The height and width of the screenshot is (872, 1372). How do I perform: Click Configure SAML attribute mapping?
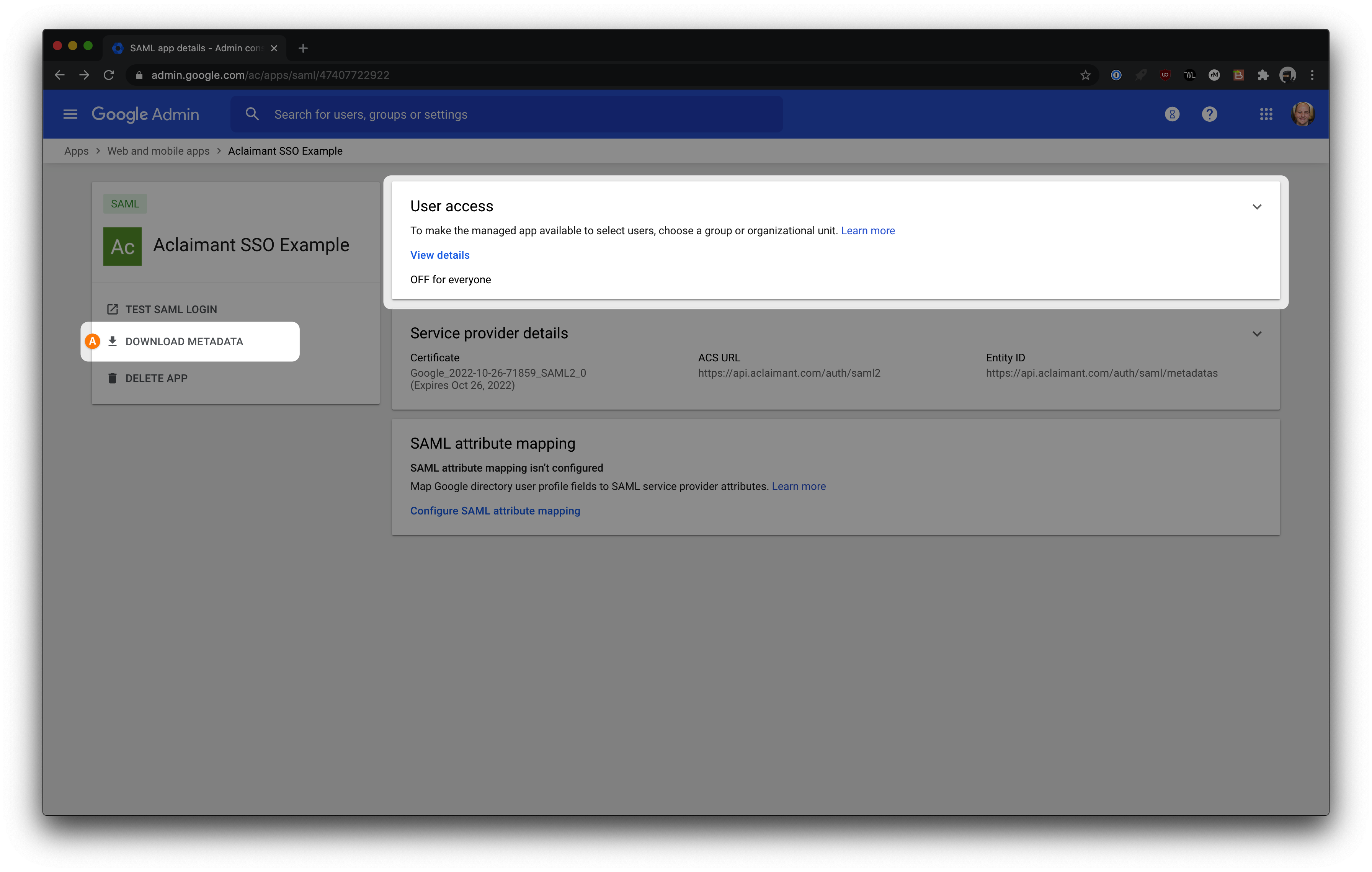(495, 511)
